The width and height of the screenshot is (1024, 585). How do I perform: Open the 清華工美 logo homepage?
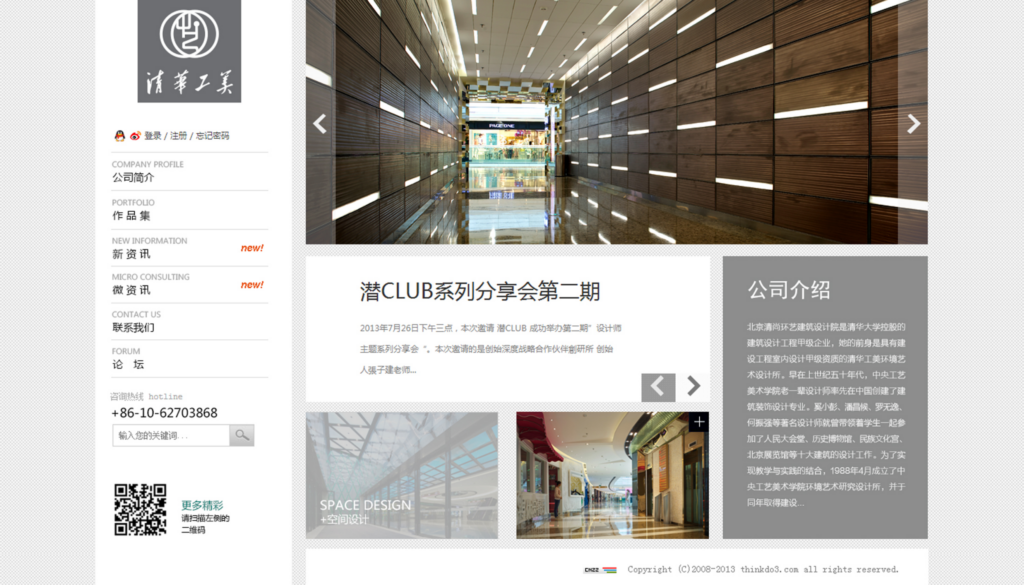coord(189,51)
